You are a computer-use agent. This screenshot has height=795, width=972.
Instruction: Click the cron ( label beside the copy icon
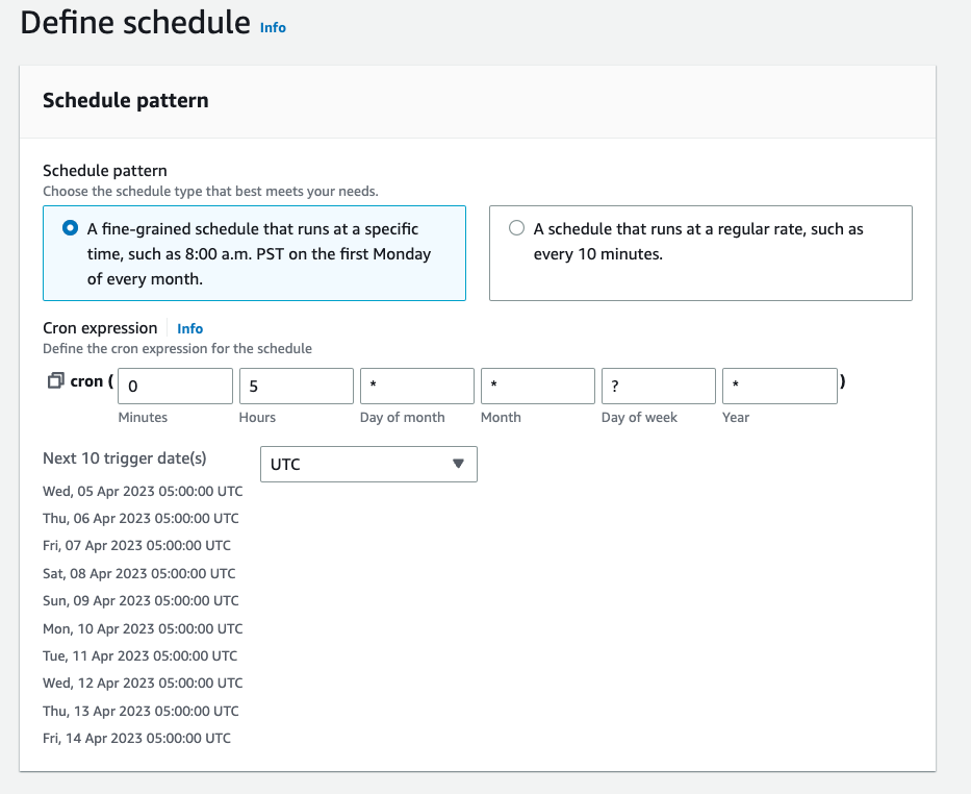90,380
